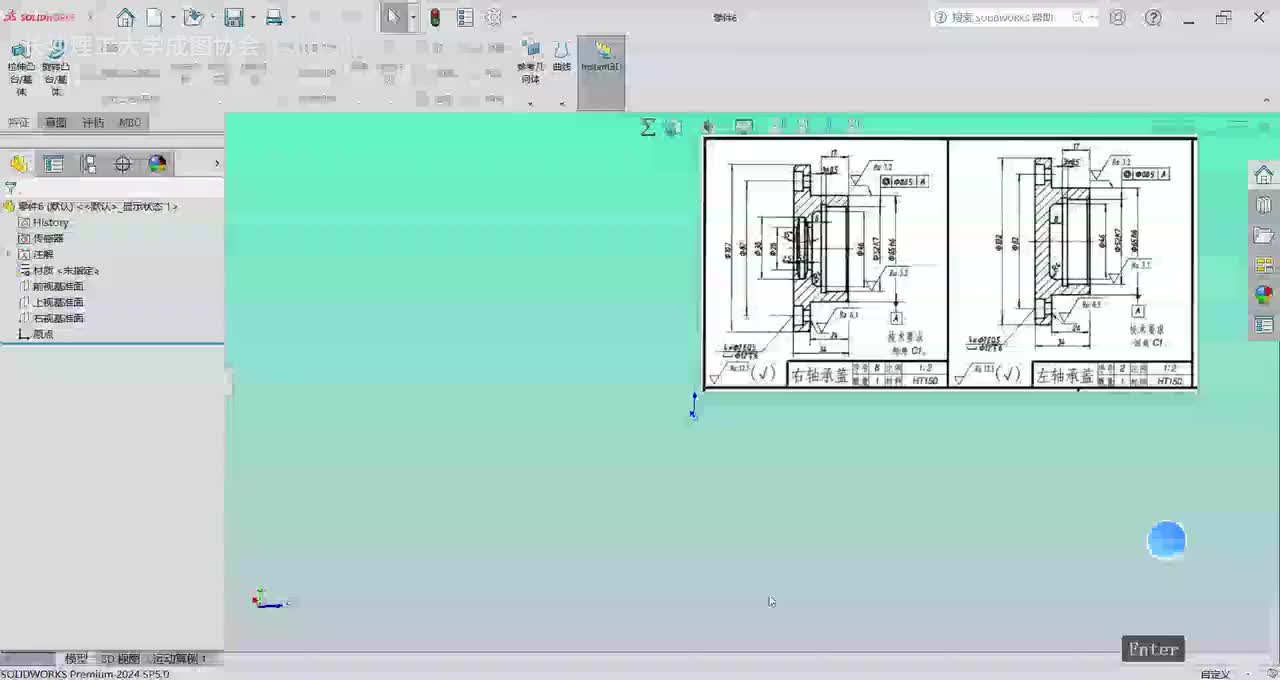Restore down the SOLIDWORKS window
The width and height of the screenshot is (1280, 680).
pyautogui.click(x=1224, y=17)
